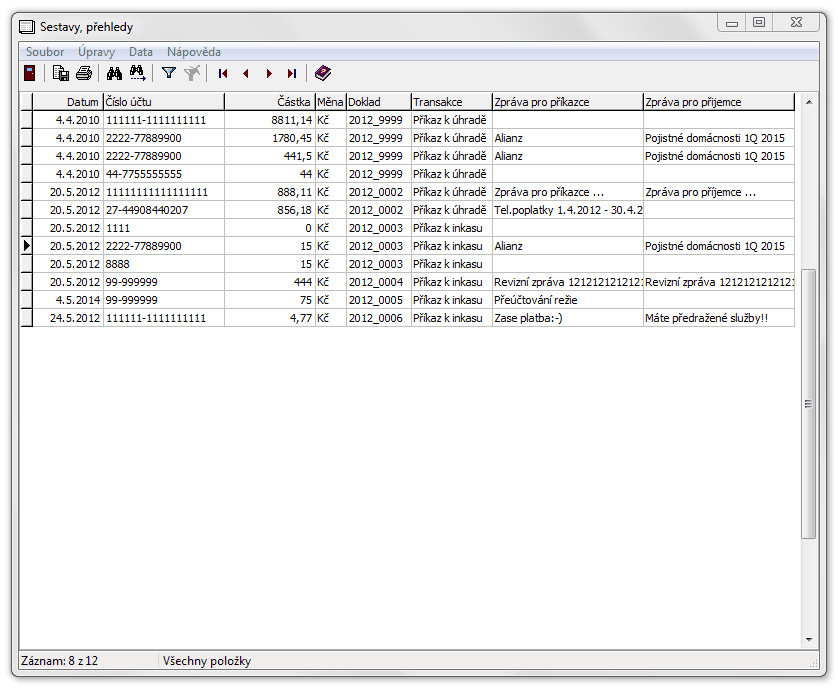This screenshot has height=690, width=838.
Task: Open the Data menu
Action: (141, 52)
